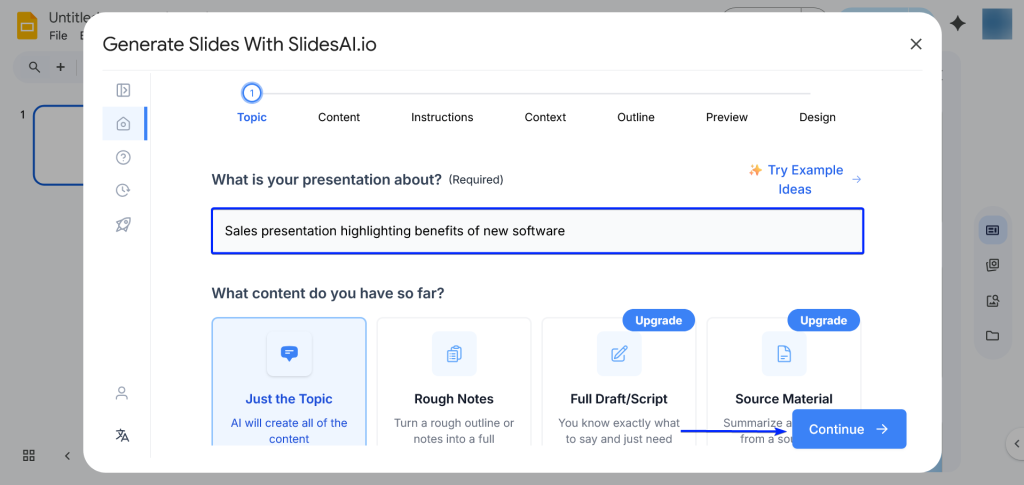Select the Rough Notes content option

coord(454,380)
